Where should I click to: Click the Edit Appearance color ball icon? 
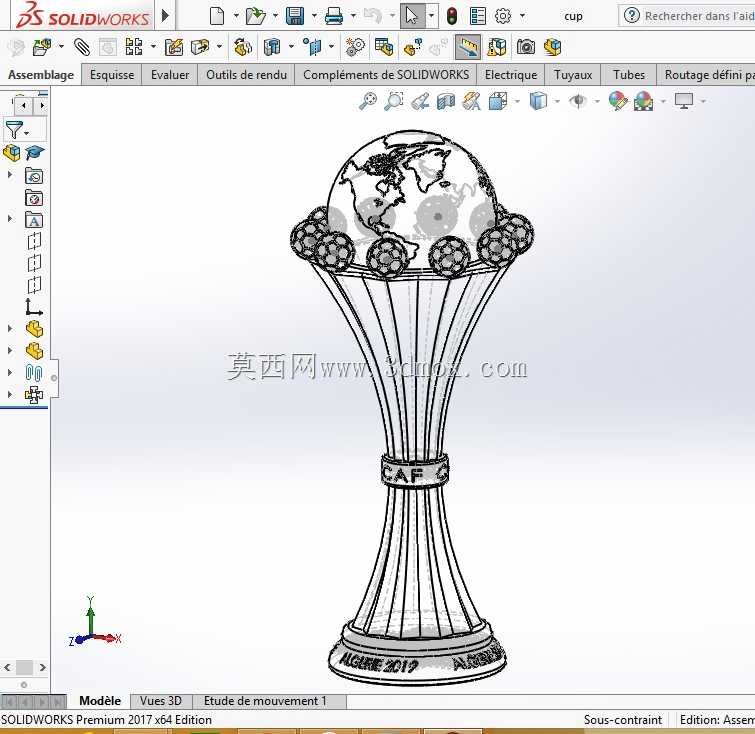[618, 101]
